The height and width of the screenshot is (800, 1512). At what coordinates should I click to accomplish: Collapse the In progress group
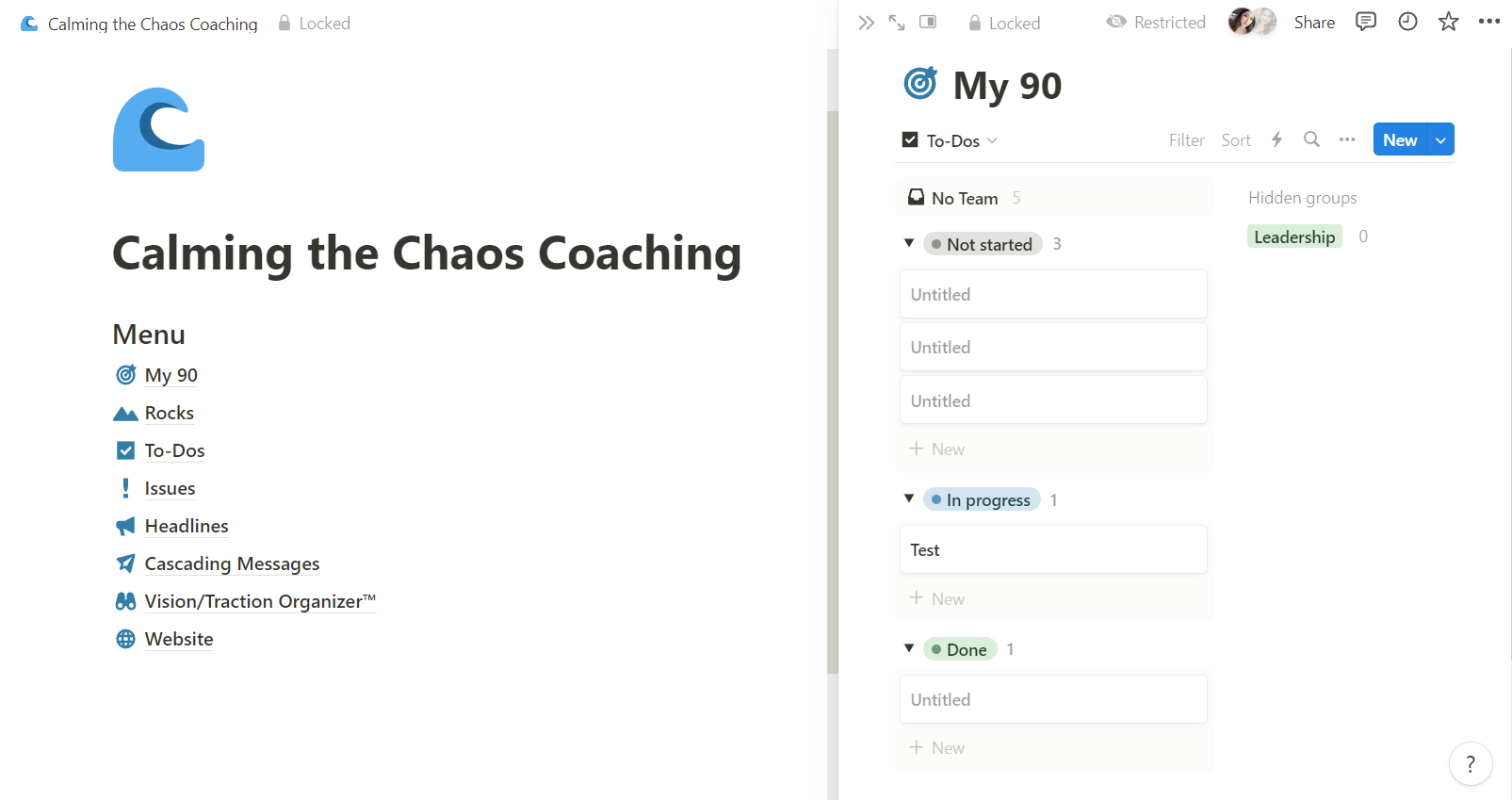pyautogui.click(x=909, y=498)
